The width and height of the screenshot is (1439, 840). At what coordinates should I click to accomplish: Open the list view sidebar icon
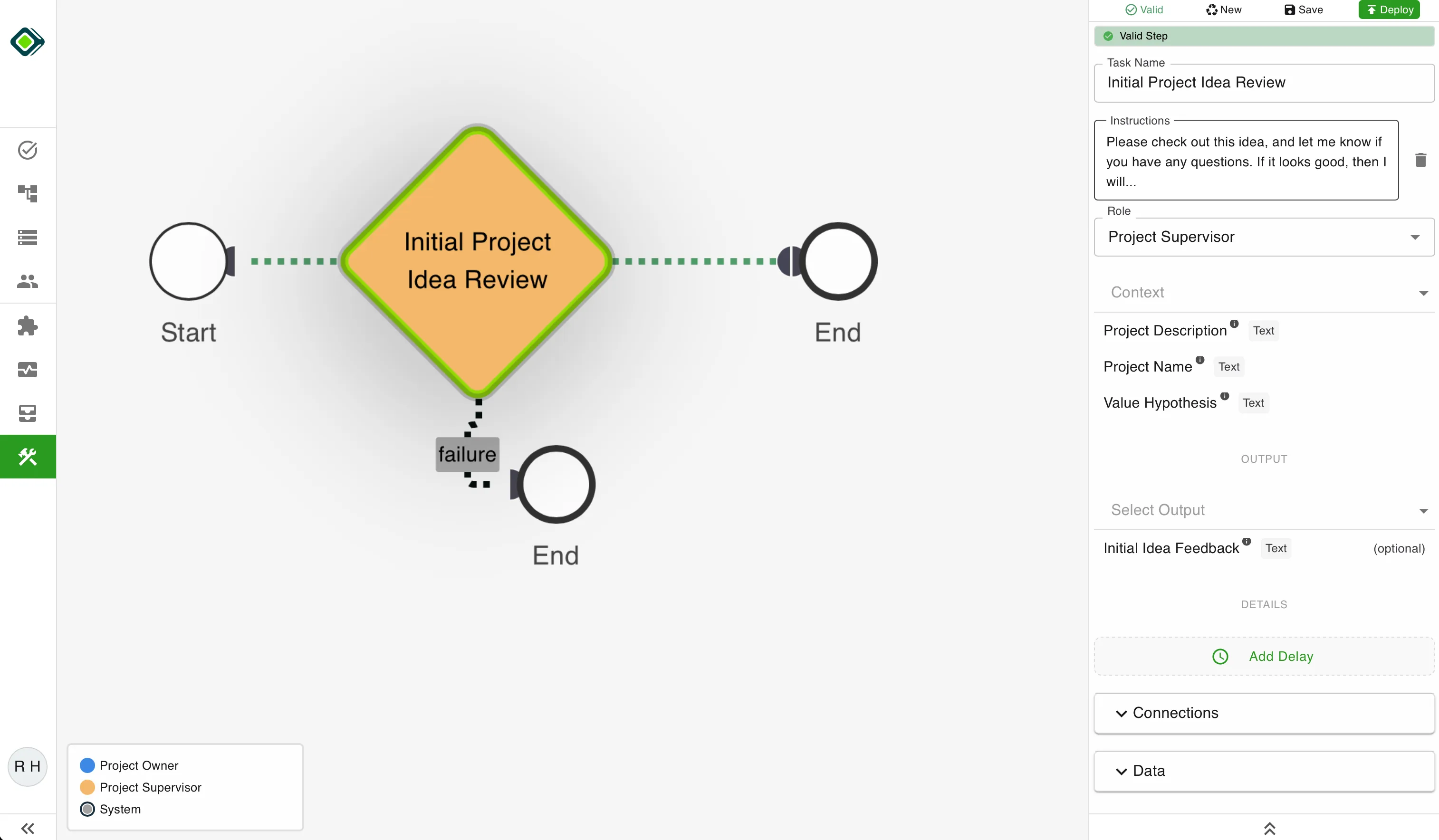click(x=28, y=237)
